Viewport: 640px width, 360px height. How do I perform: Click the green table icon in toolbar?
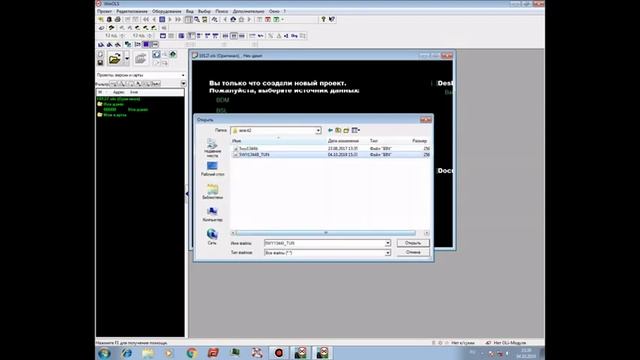[x=276, y=19]
